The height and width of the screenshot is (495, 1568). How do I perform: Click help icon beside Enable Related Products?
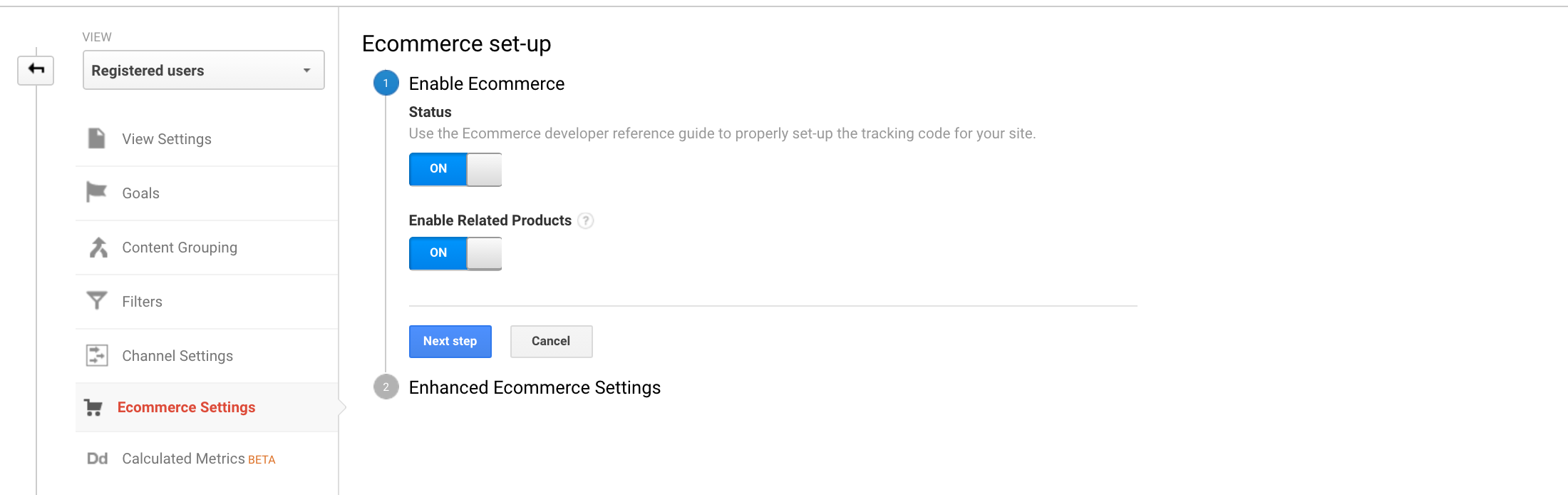tap(585, 220)
